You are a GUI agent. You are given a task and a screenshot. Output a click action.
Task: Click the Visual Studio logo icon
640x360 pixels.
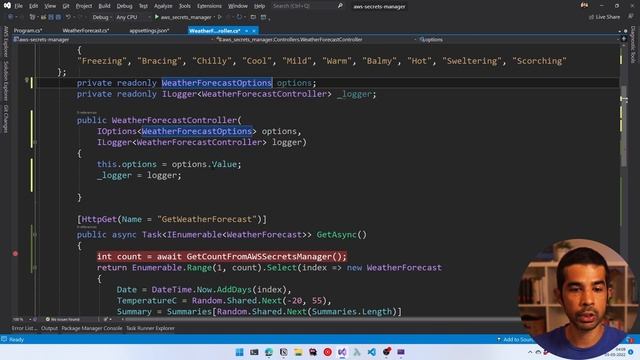point(7,6)
